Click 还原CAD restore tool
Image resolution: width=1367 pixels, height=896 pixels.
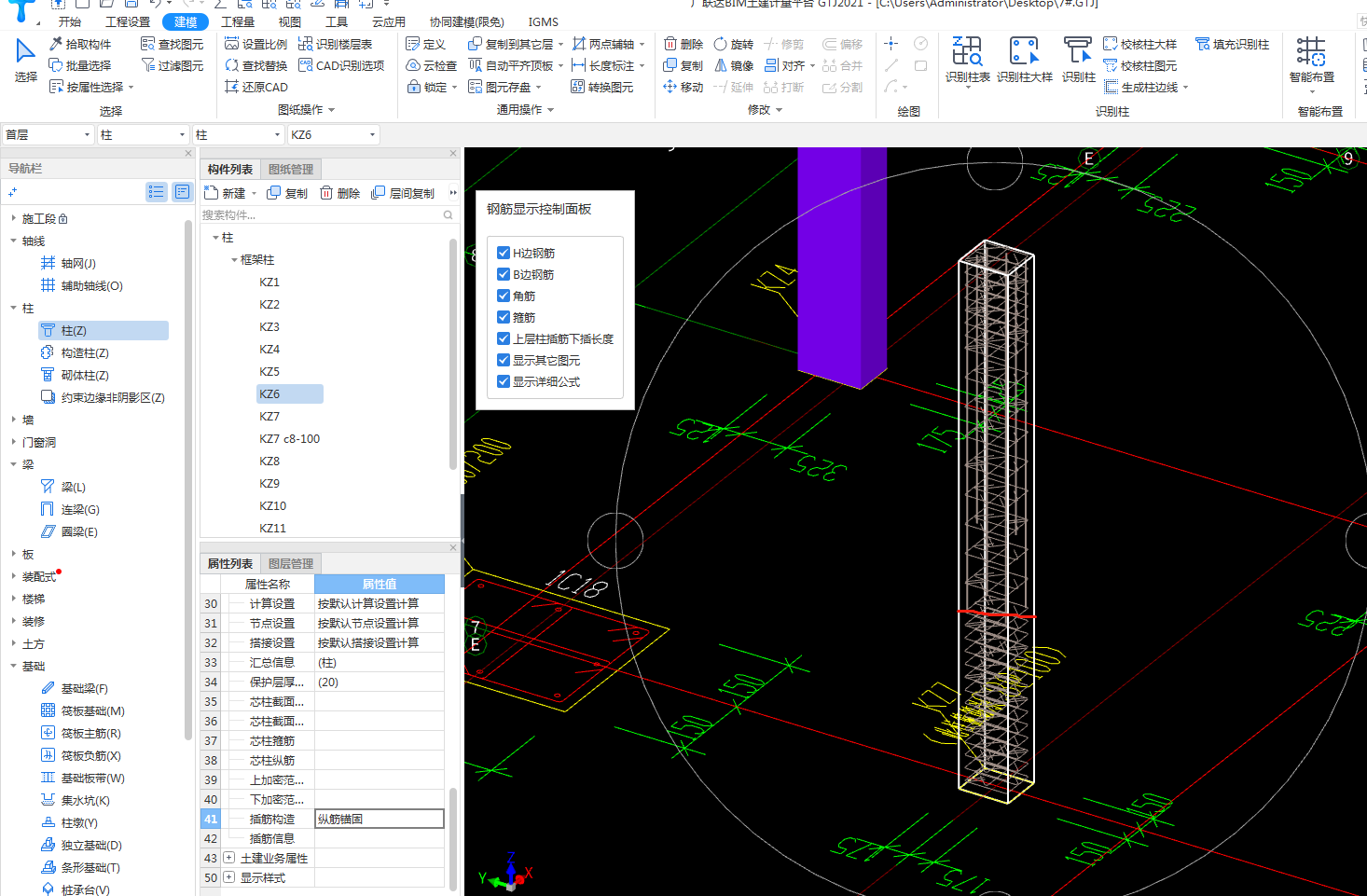[x=256, y=87]
